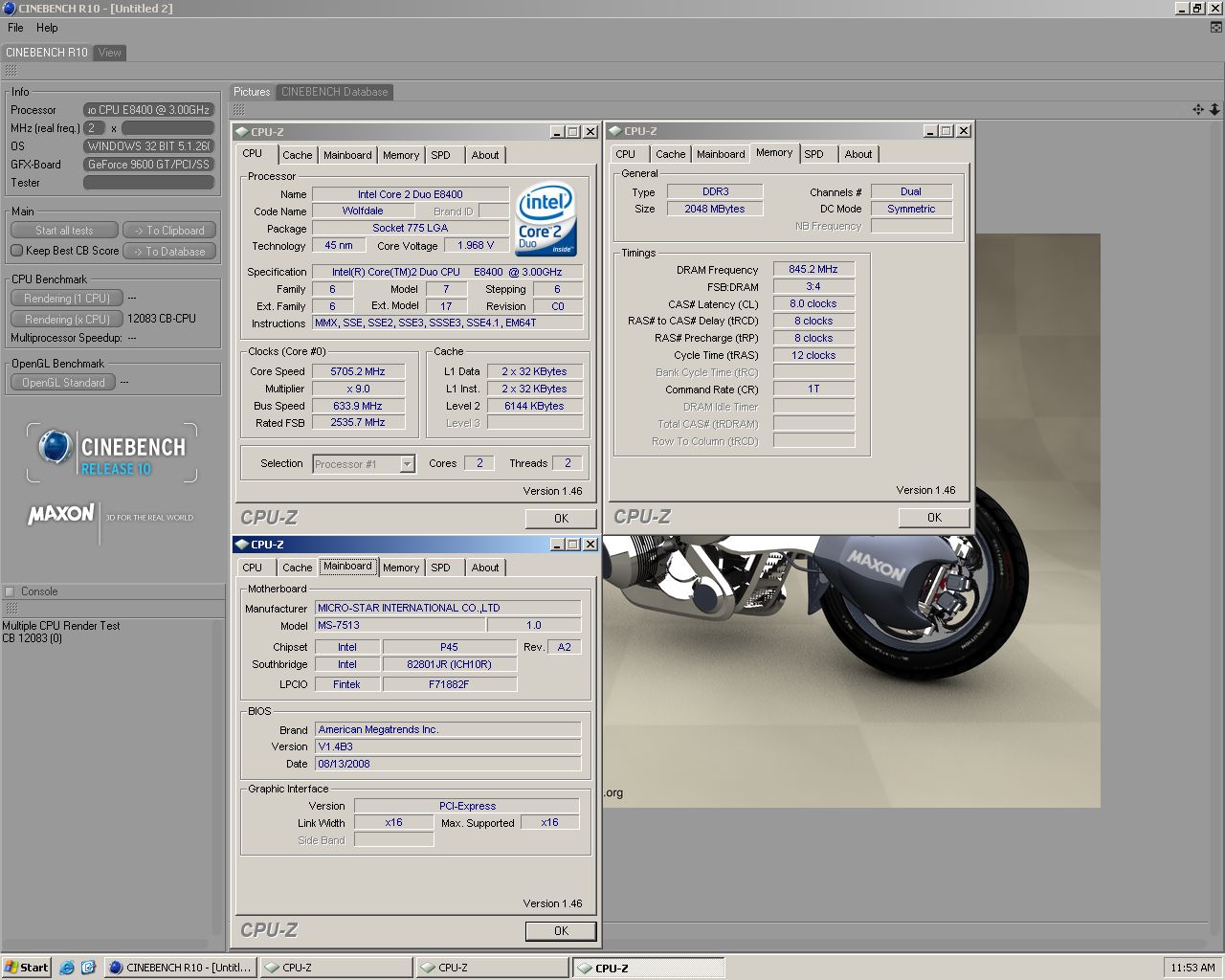Click the Intel Core 2 Duo logo
Screen dimensions: 1225x980
[546, 219]
